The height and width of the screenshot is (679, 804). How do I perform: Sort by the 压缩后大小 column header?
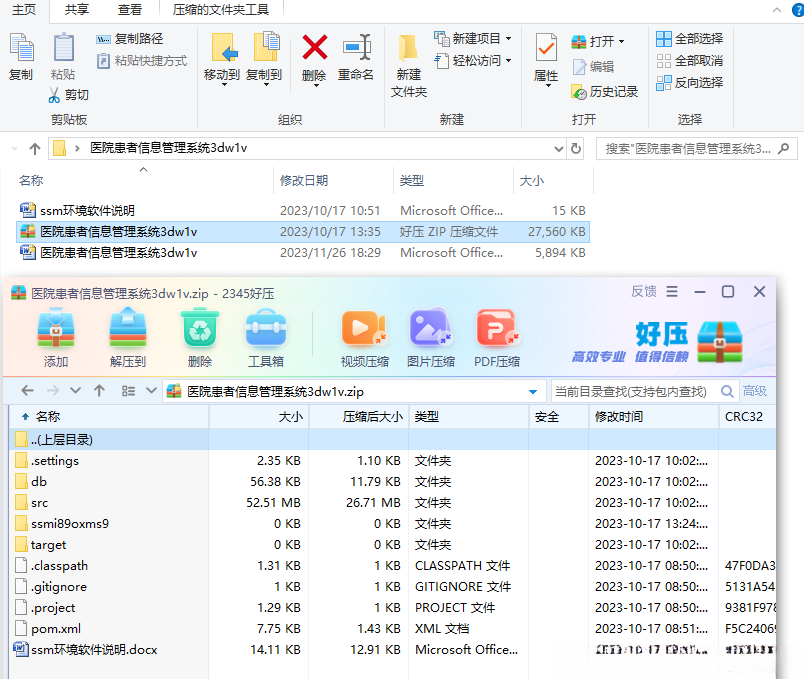click(358, 416)
